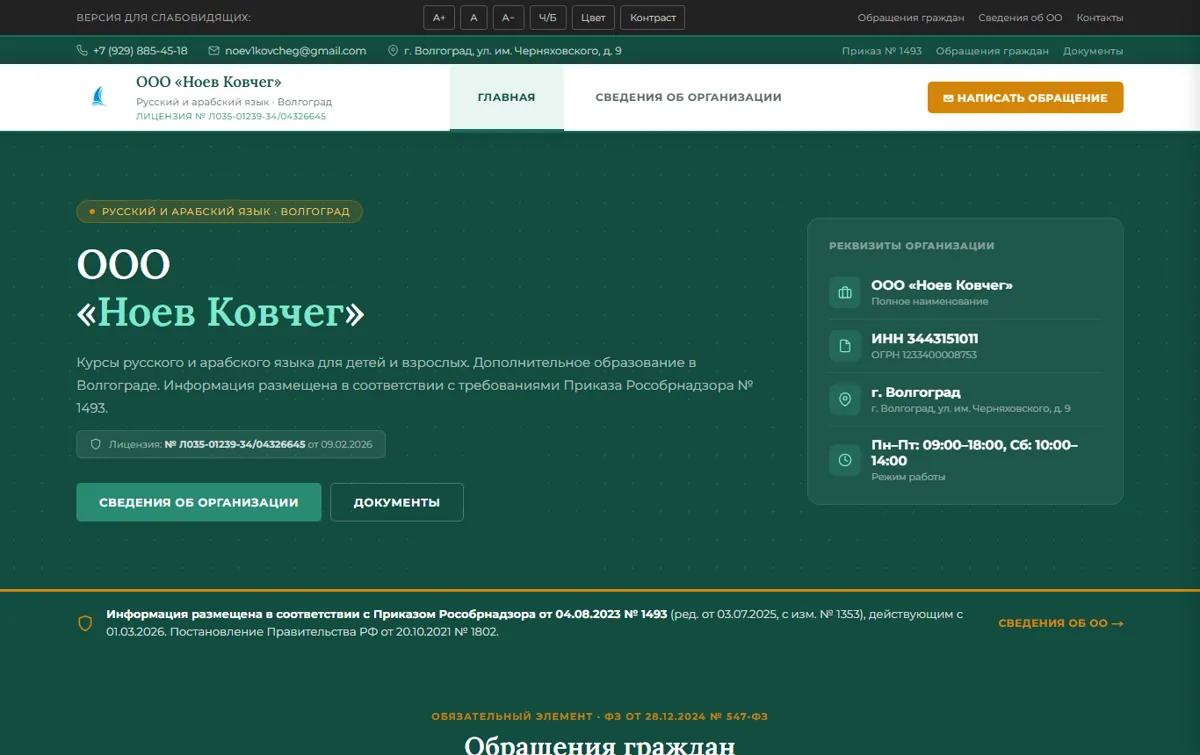1200x755 pixels.
Task: Toggle black-and-white mode Ч/Б
Action: pyautogui.click(x=548, y=18)
